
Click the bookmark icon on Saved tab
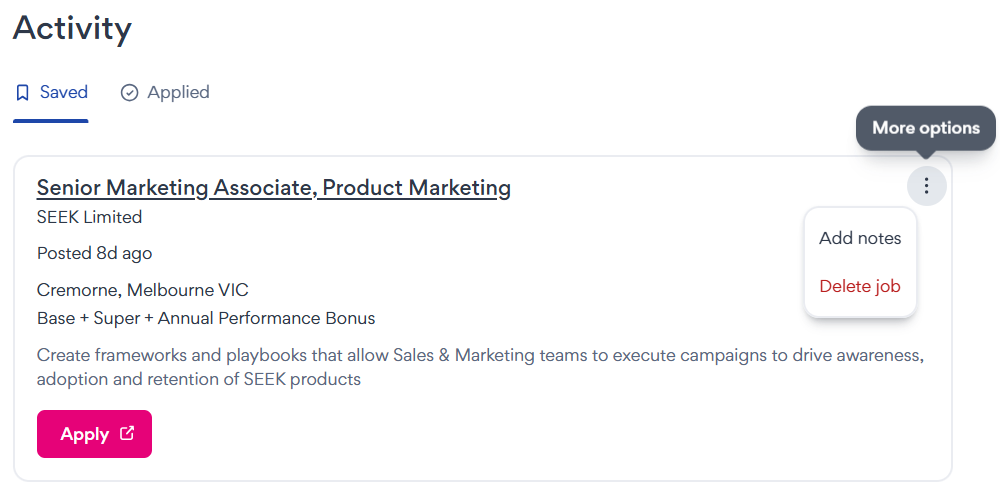click(23, 93)
